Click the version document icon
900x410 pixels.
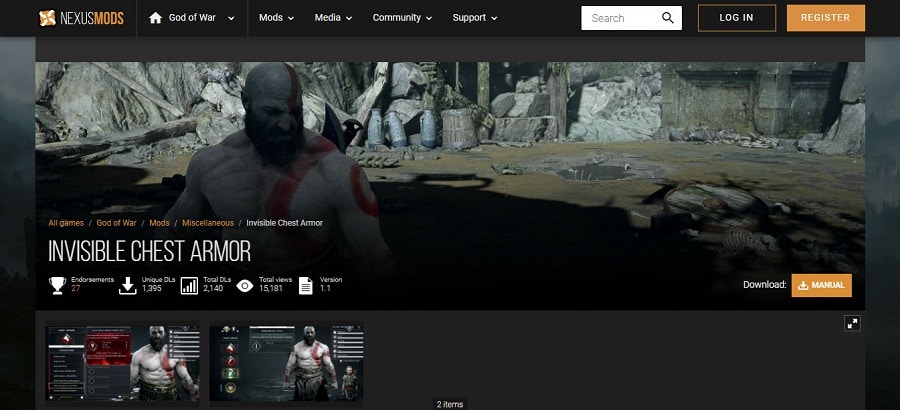pos(305,286)
